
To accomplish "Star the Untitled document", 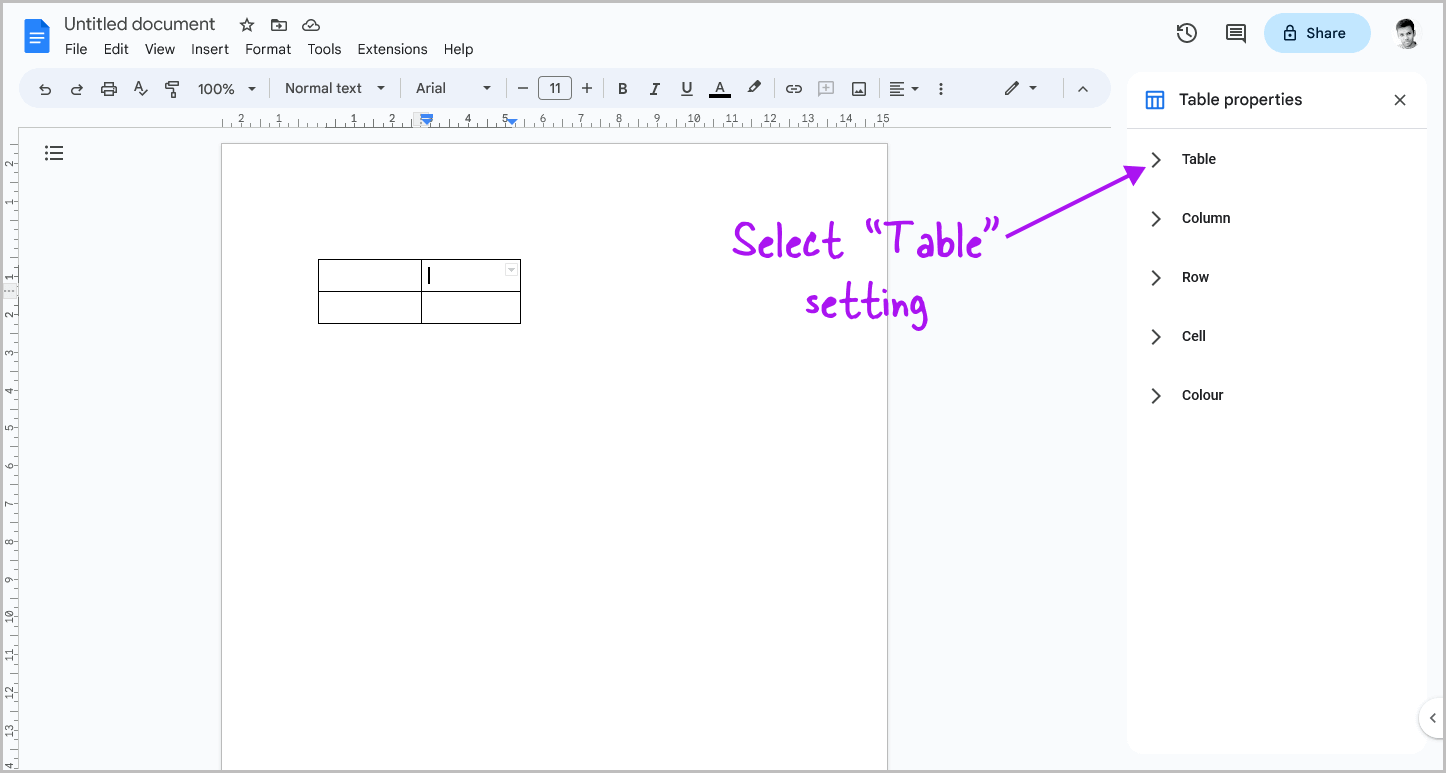I will 247,25.
